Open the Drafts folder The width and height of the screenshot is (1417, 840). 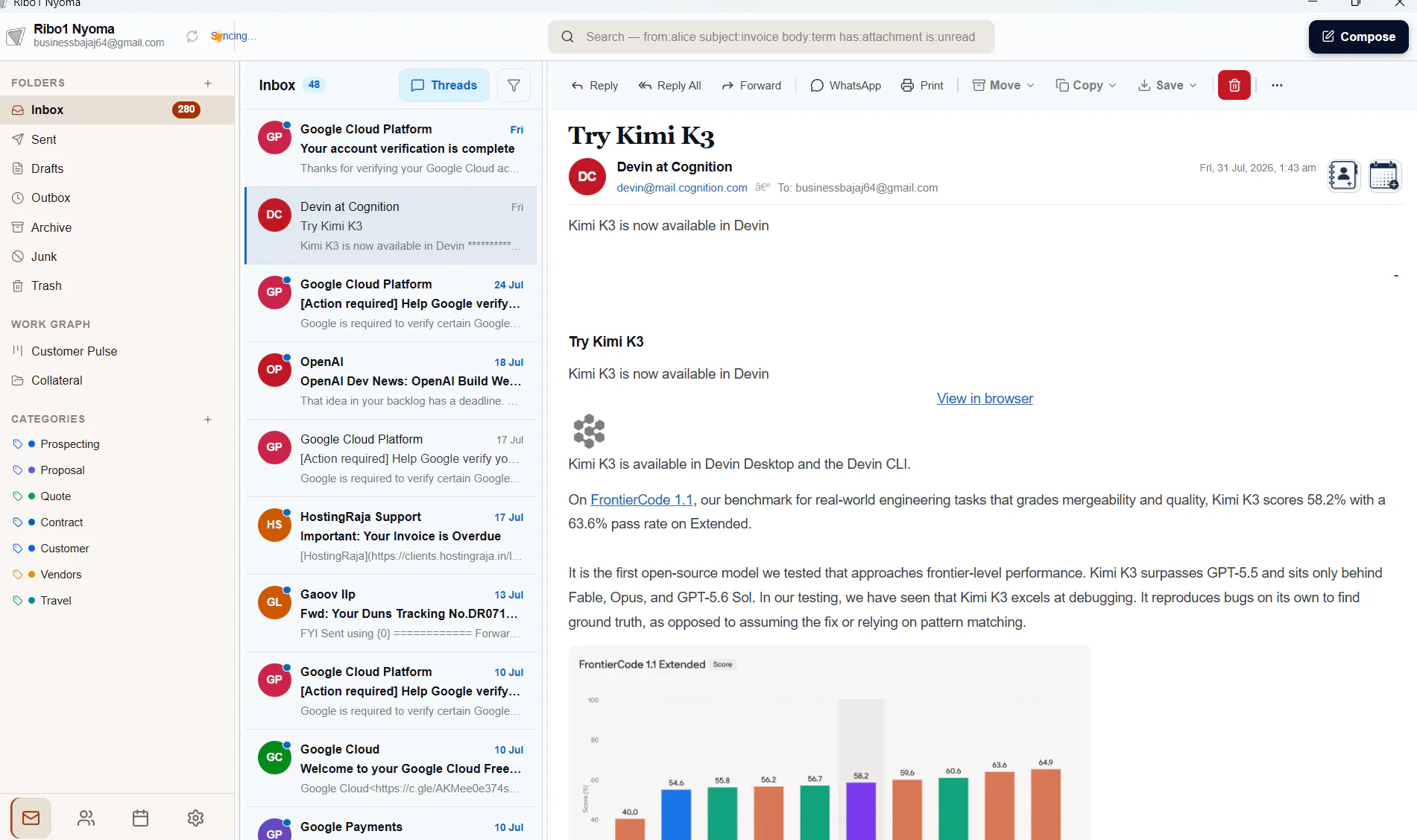[117, 168]
